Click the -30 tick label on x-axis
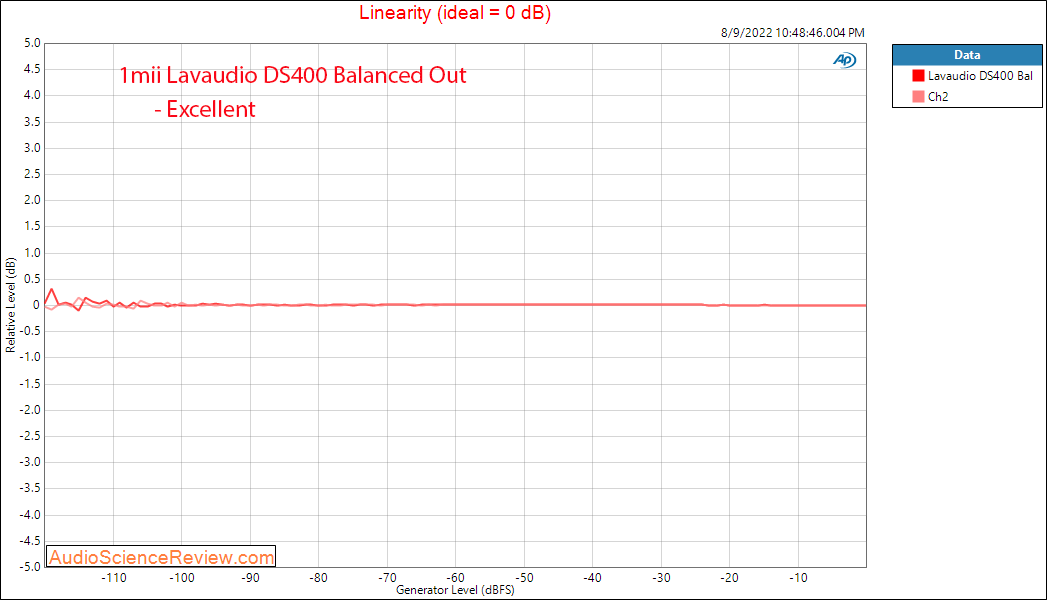The width and height of the screenshot is (1047, 600). coord(661,578)
